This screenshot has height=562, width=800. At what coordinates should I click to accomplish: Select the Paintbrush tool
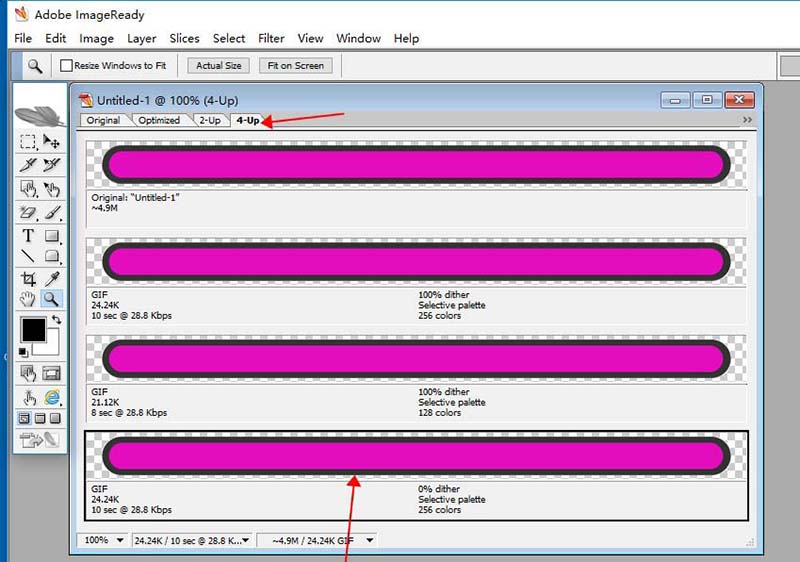click(51, 212)
